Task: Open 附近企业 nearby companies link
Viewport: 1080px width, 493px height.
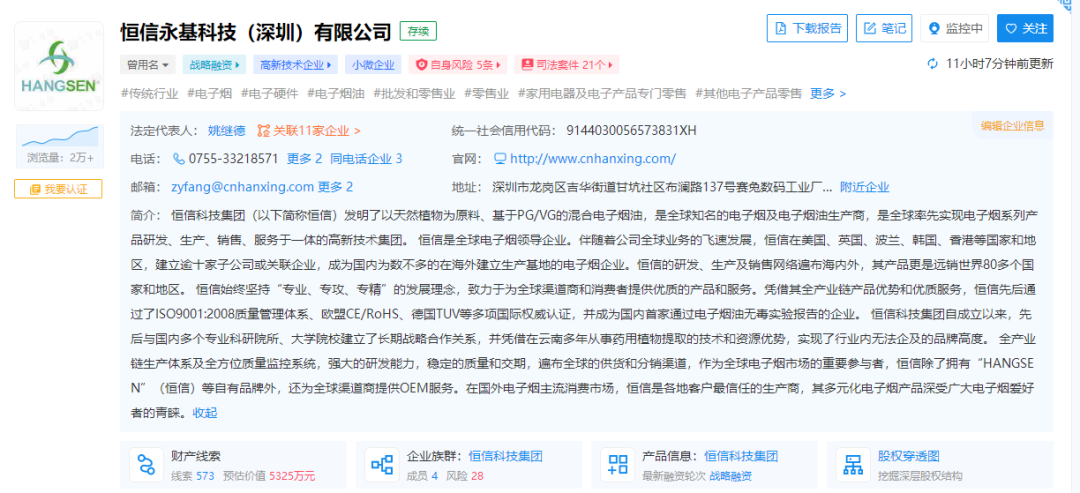Action: pyautogui.click(x=864, y=187)
